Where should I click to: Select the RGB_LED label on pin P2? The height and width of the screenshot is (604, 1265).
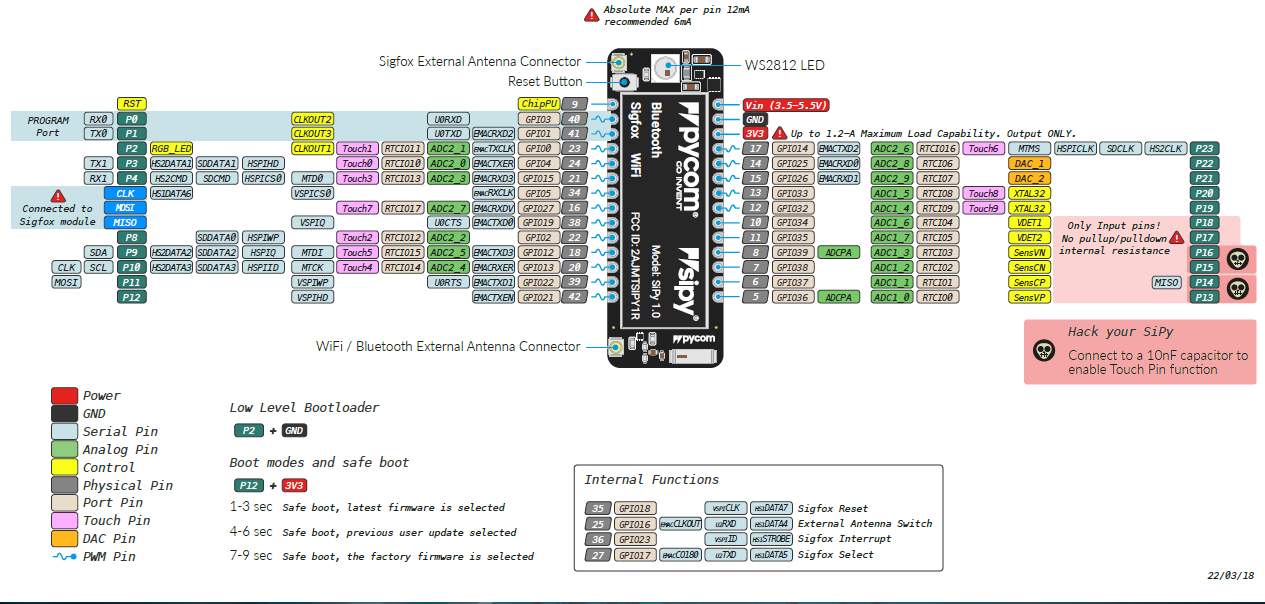(x=169, y=148)
